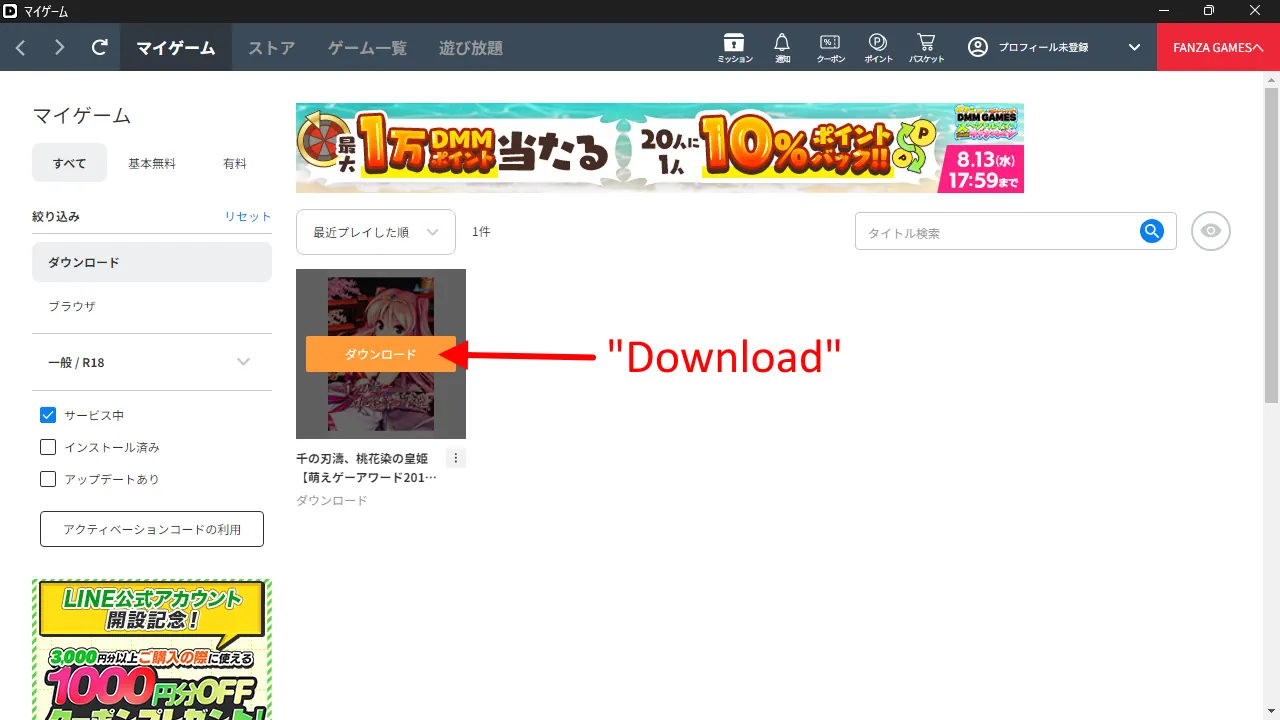Open the 遊び放題 tab
Image resolution: width=1280 pixels, height=720 pixels.
[471, 47]
